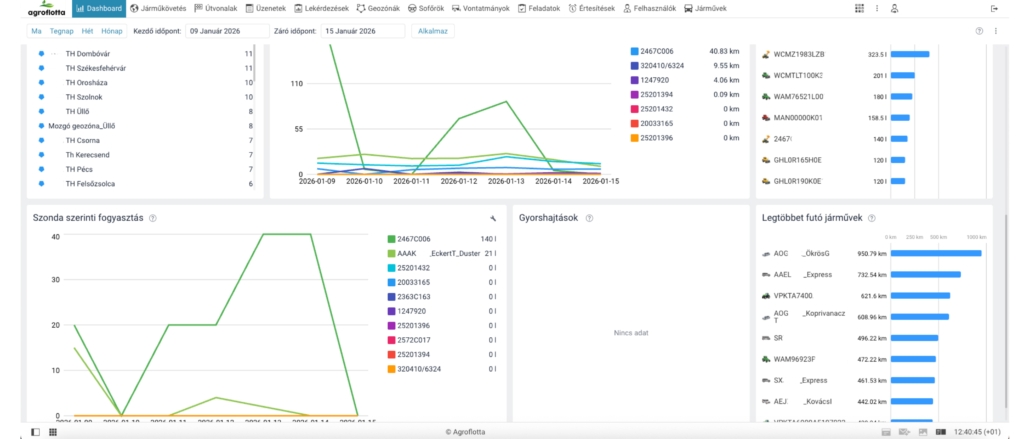Open the Járműkövetés menu
Screen dimensions: 1030x439
pos(162,9)
